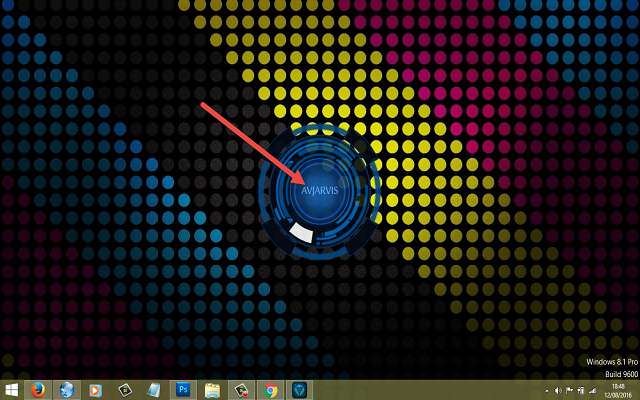Click the Show Desktop strip at taskbar end
Image resolution: width=640 pixels, height=400 pixels.
637,389
